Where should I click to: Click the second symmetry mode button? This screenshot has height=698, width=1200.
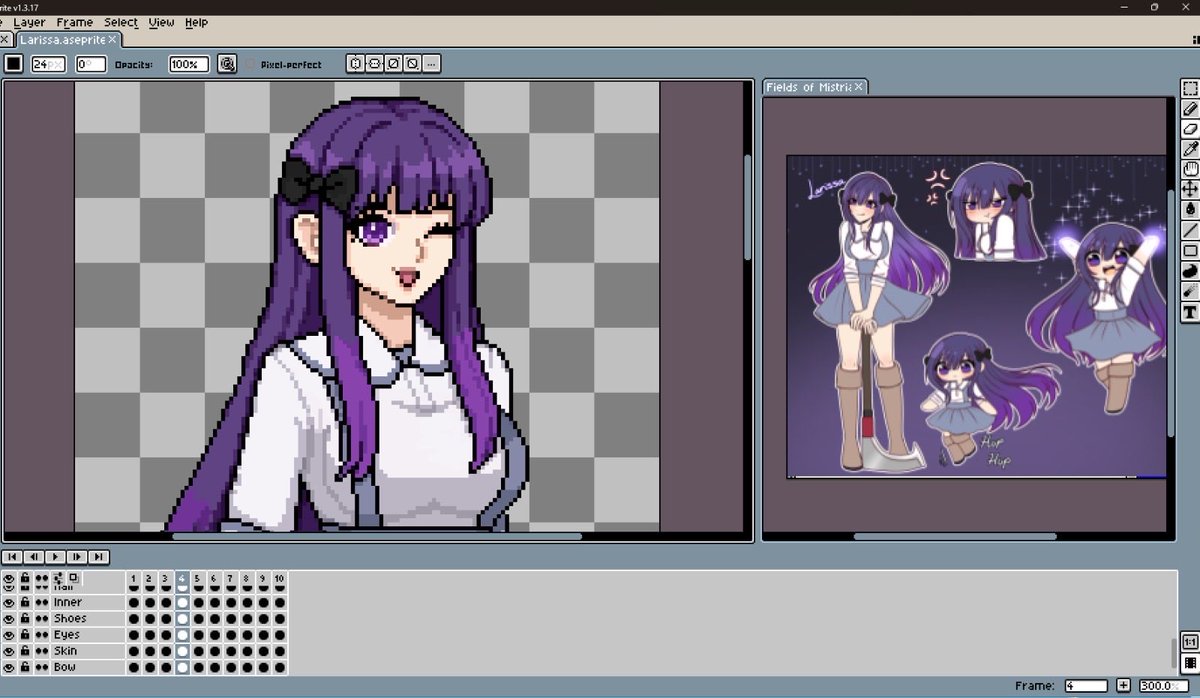374,64
